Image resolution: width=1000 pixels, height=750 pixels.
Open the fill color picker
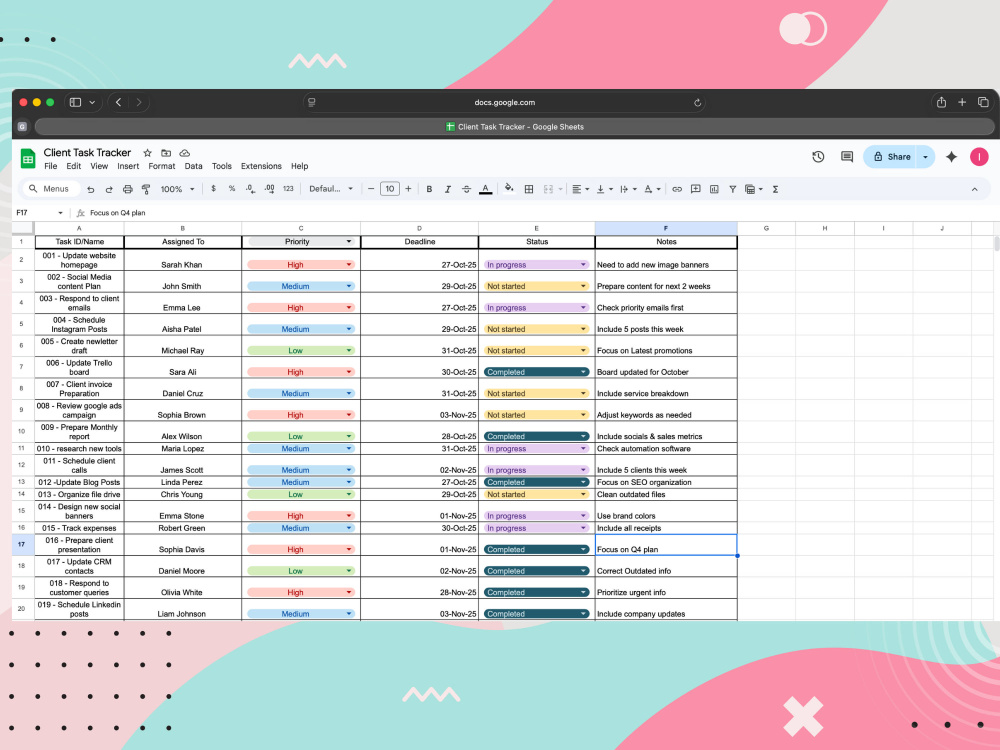pos(509,188)
